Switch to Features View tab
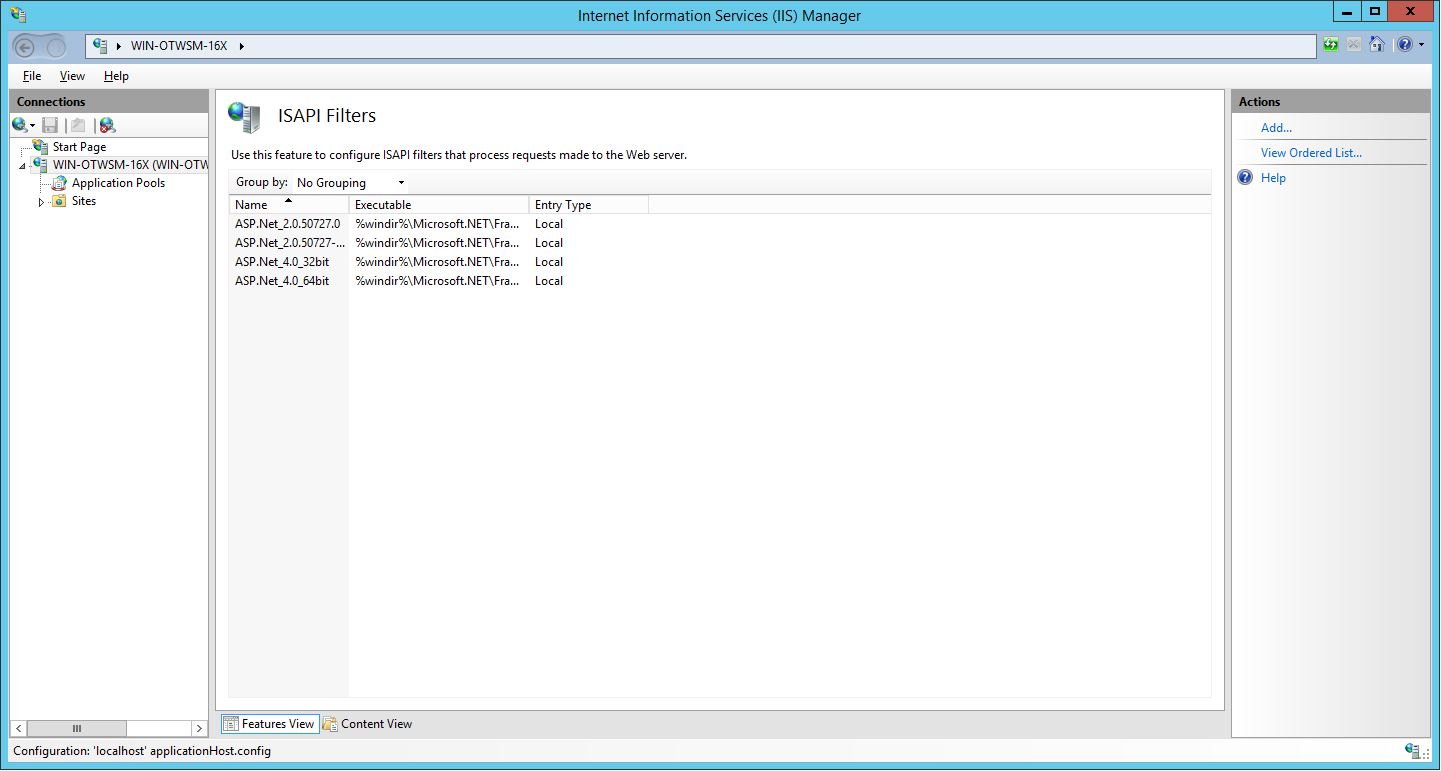Viewport: 1441px width, 771px height. click(x=269, y=724)
